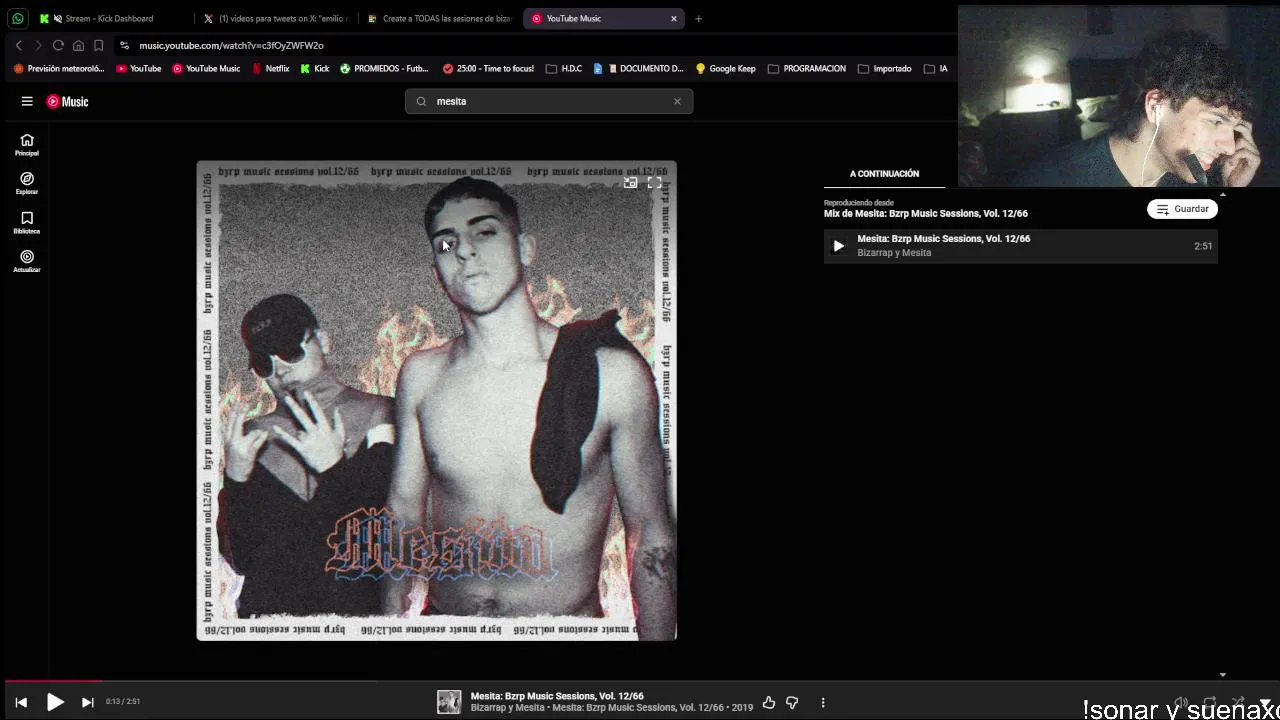Screen dimensions: 1280x720
Task: Switch to 'Create a TODAS las sesiones' tab
Action: tap(439, 18)
